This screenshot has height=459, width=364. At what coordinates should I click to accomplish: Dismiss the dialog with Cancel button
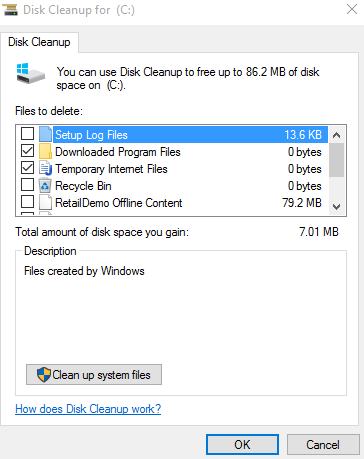pyautogui.click(x=323, y=444)
